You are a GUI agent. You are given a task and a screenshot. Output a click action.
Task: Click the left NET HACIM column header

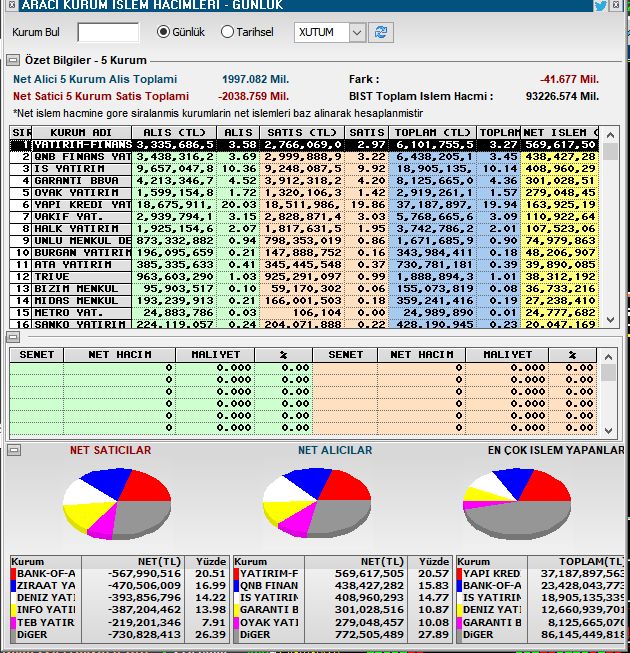[120, 355]
